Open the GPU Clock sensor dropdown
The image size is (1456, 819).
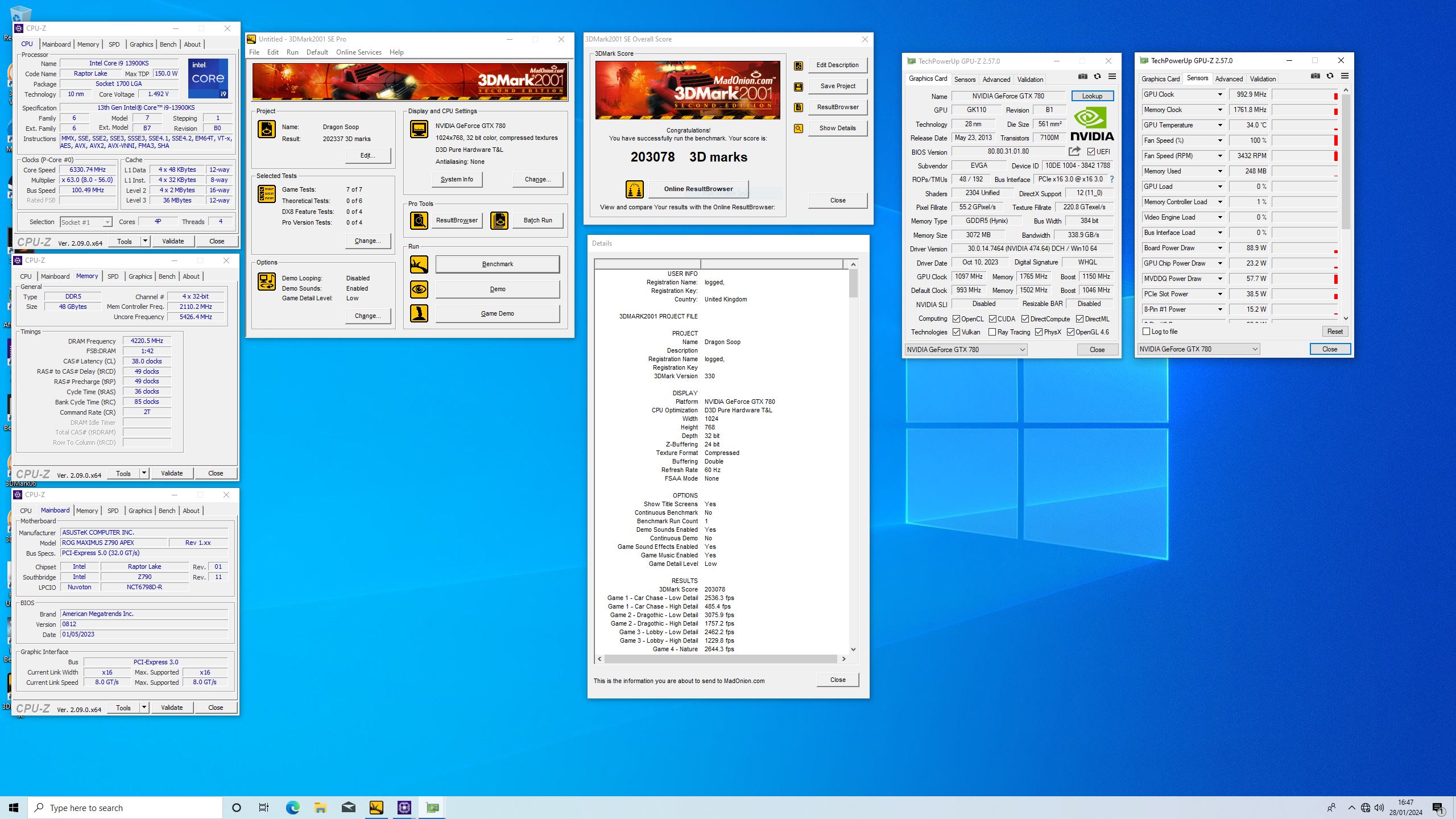click(1220, 94)
